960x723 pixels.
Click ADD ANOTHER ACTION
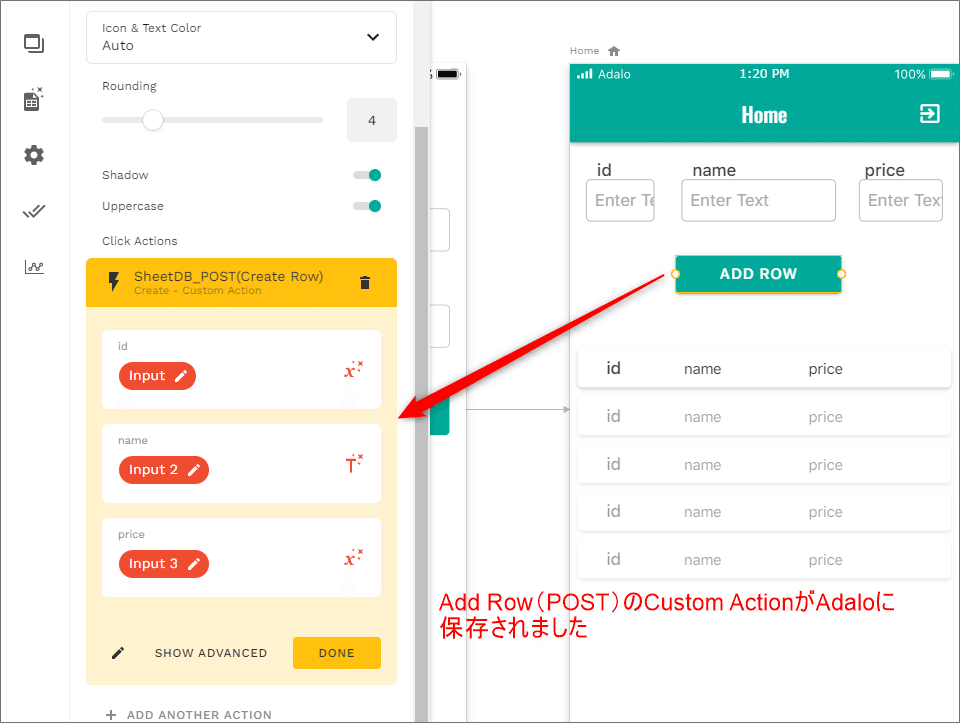coord(199,715)
